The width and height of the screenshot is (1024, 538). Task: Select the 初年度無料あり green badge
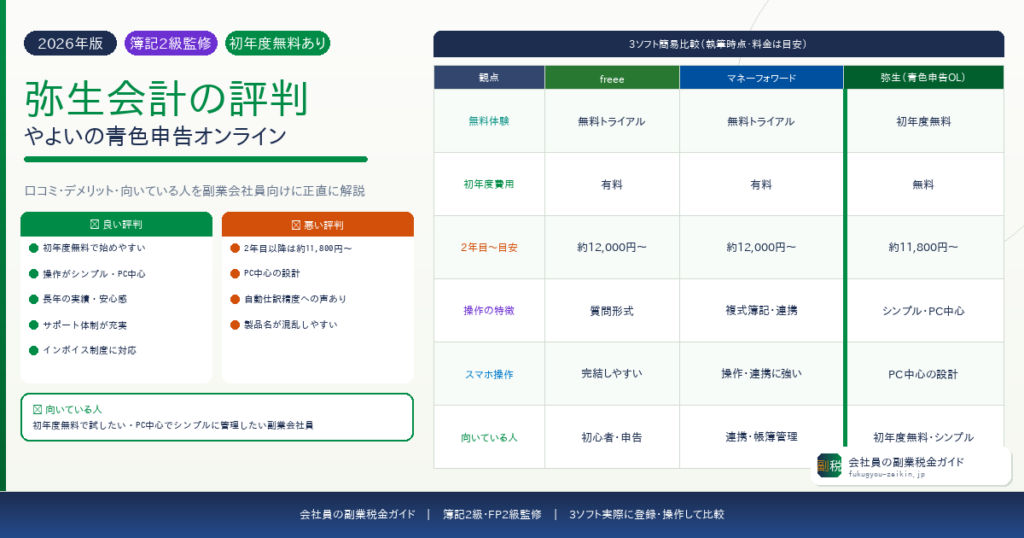(x=278, y=43)
